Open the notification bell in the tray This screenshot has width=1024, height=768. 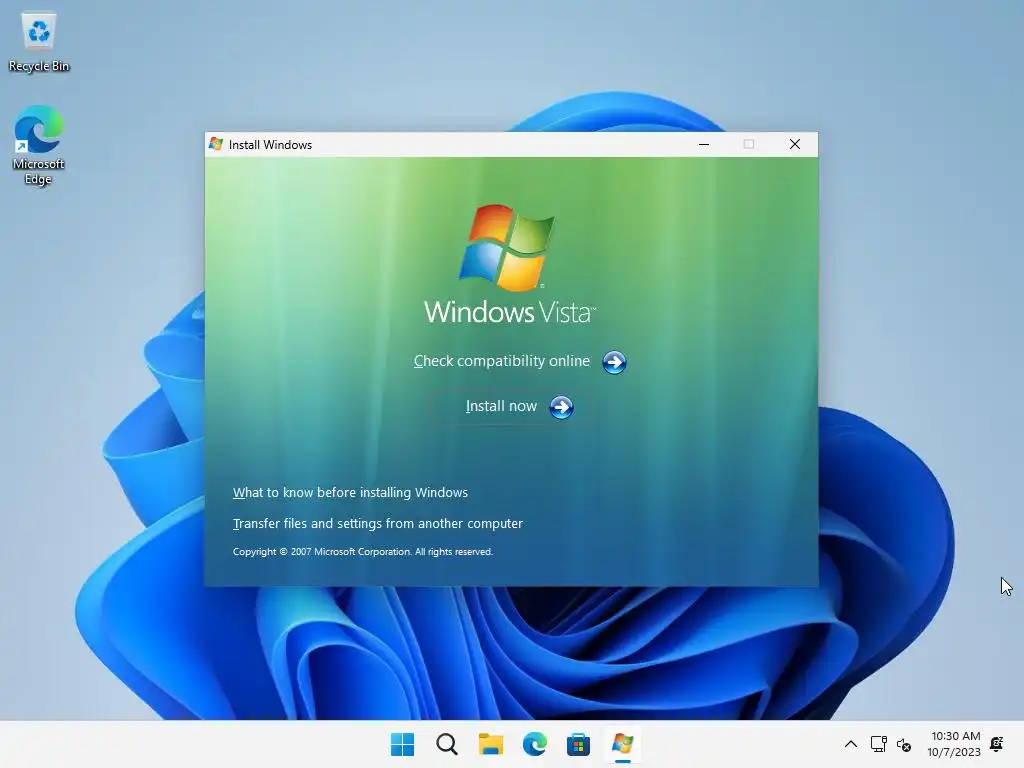tap(997, 744)
